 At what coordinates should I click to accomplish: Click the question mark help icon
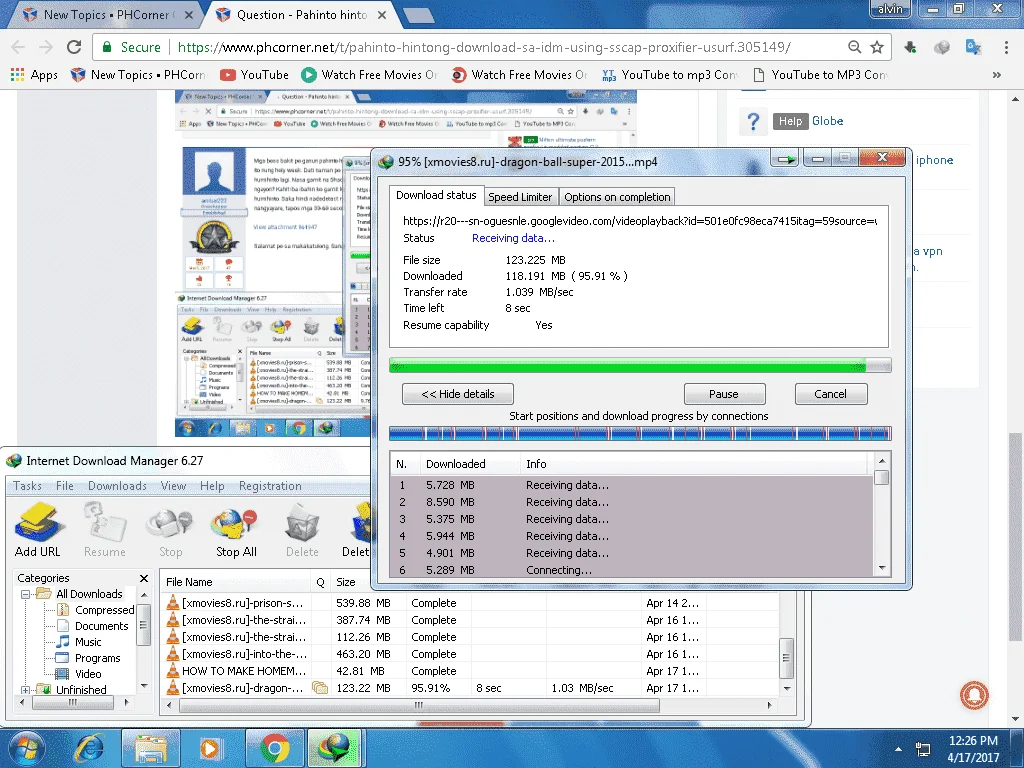753,121
